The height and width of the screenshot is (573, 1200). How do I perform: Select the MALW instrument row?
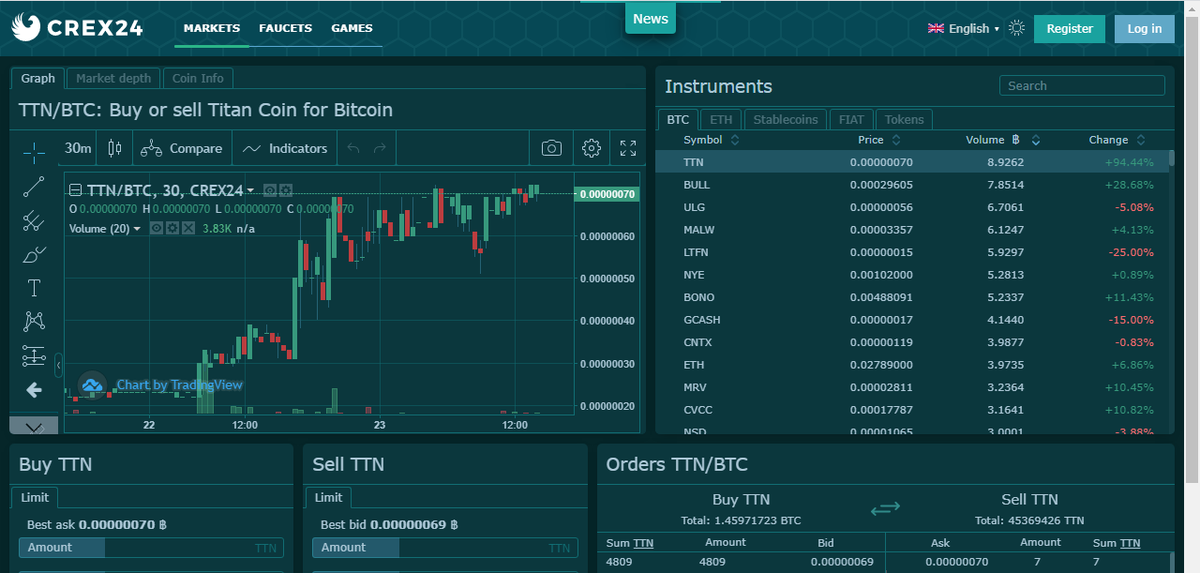[x=912, y=230]
